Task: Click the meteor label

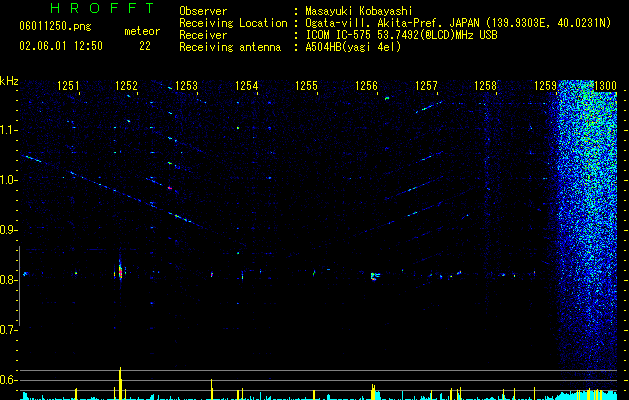Action: (142, 31)
